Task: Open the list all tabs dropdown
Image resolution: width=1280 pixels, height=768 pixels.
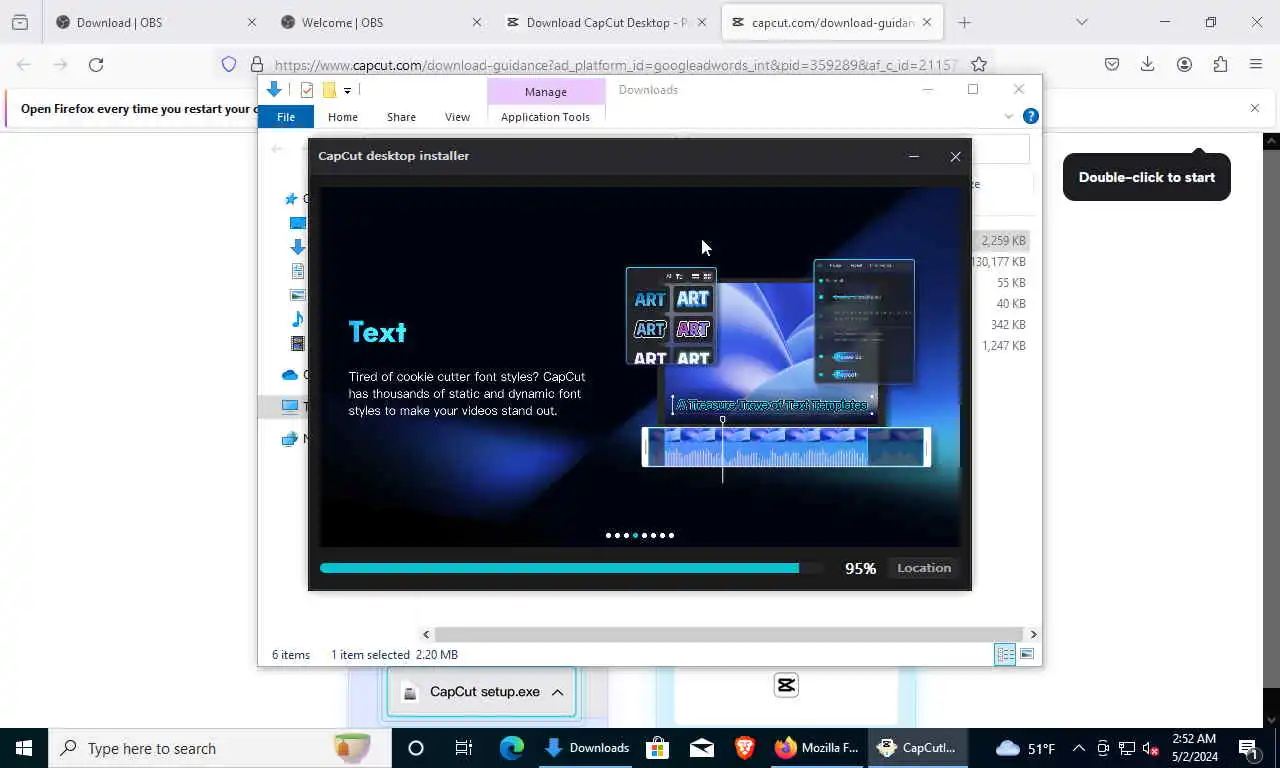Action: pos(1081,22)
